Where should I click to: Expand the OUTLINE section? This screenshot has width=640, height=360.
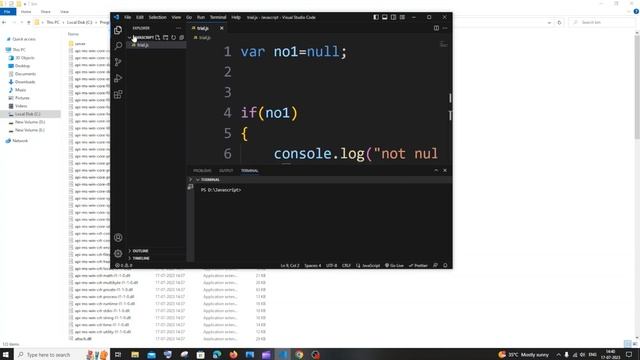[x=140, y=251]
